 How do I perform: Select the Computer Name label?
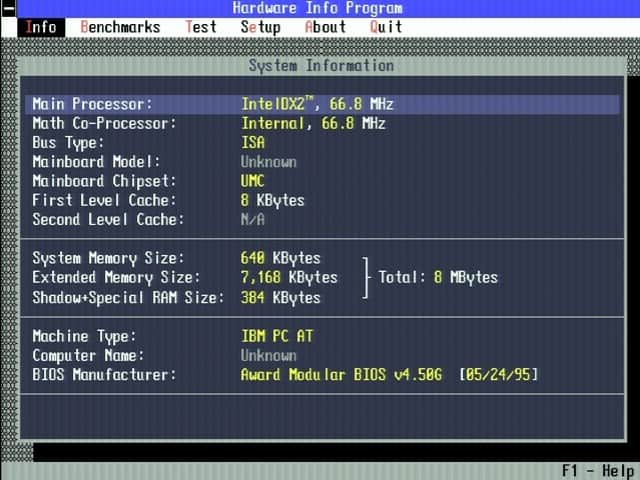(88, 356)
